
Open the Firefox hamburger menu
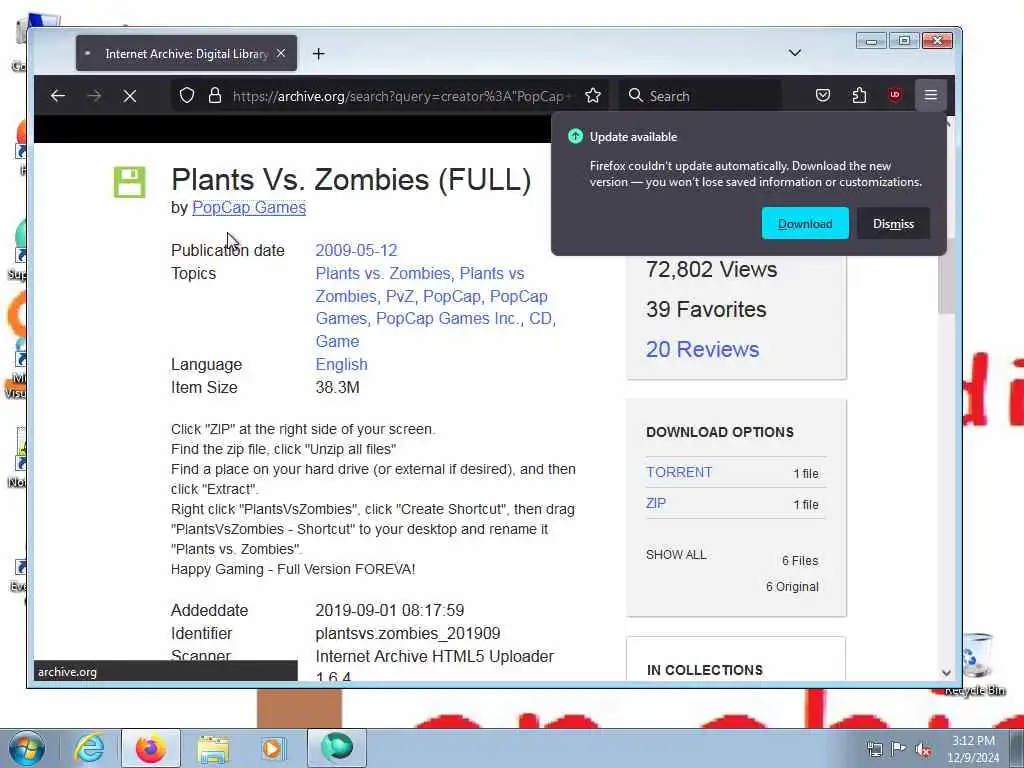click(x=931, y=96)
